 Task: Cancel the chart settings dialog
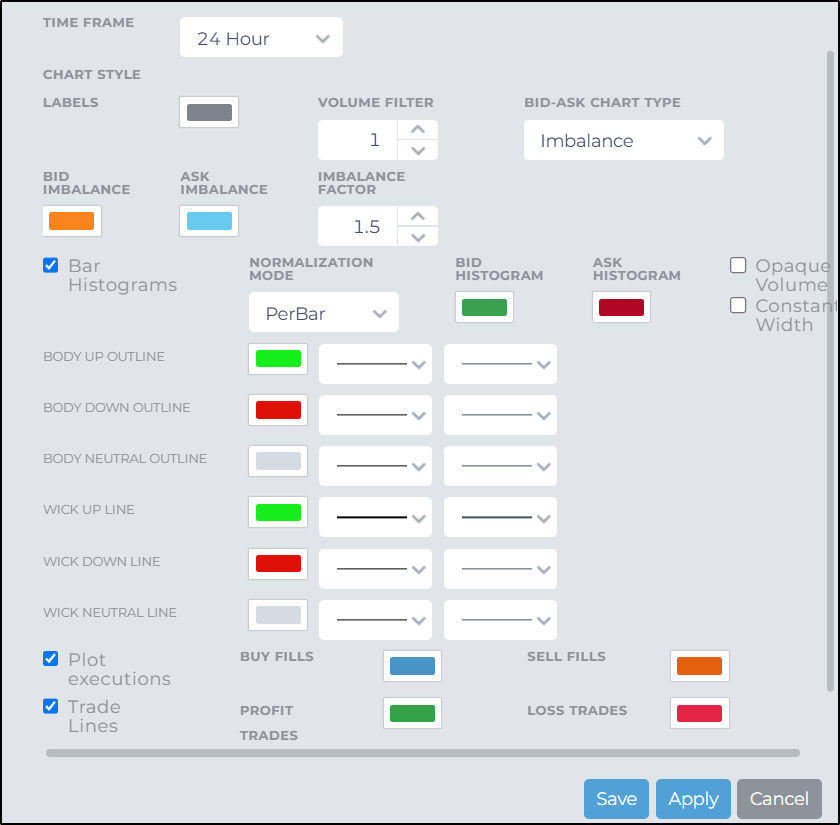tap(779, 799)
